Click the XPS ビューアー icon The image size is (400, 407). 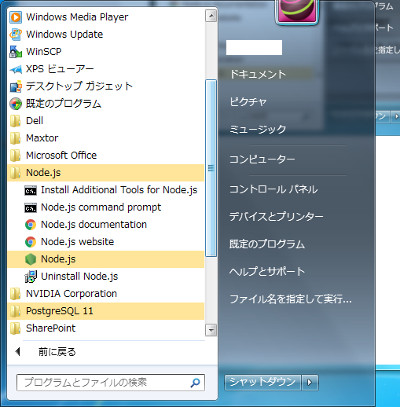[15, 69]
